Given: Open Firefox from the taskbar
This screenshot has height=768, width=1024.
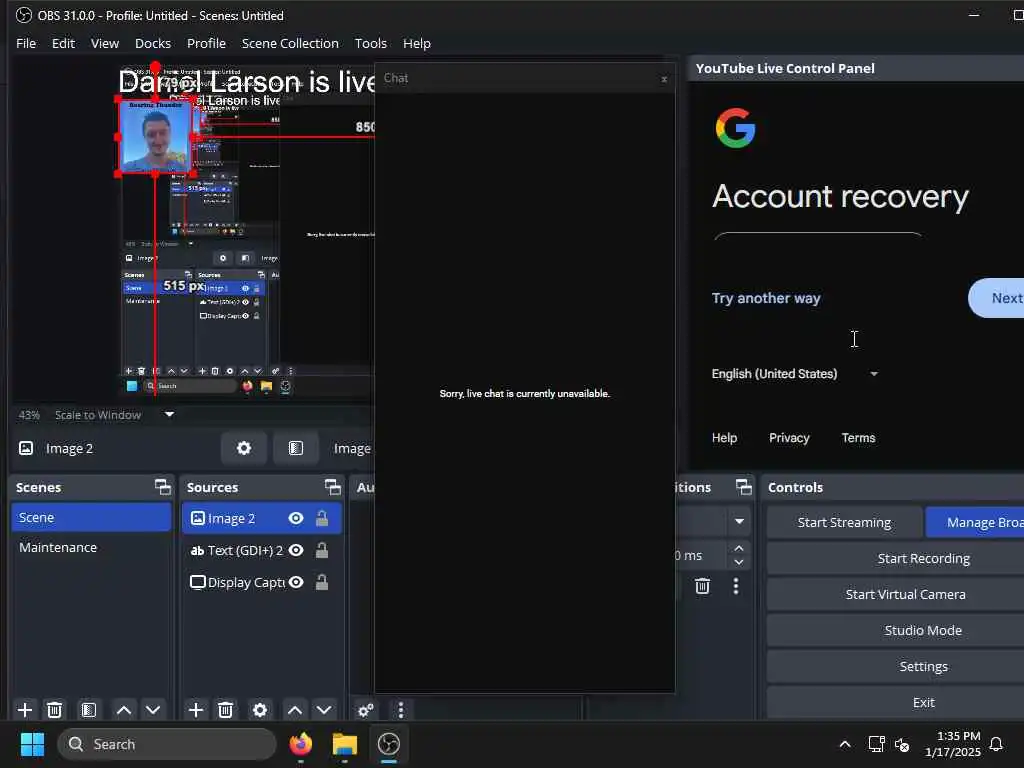Looking at the screenshot, I should 301,744.
